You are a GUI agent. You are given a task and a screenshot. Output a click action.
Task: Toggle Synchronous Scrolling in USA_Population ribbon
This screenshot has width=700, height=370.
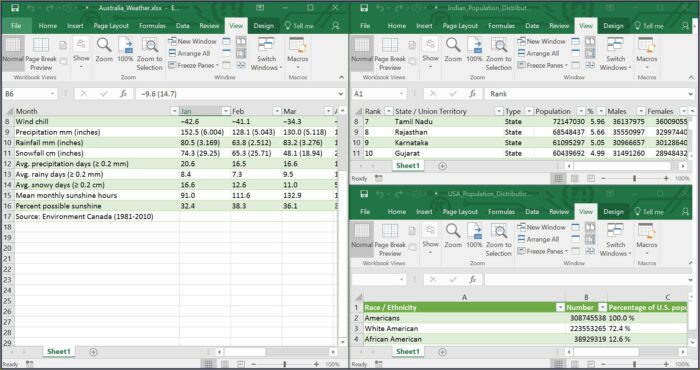coord(590,239)
